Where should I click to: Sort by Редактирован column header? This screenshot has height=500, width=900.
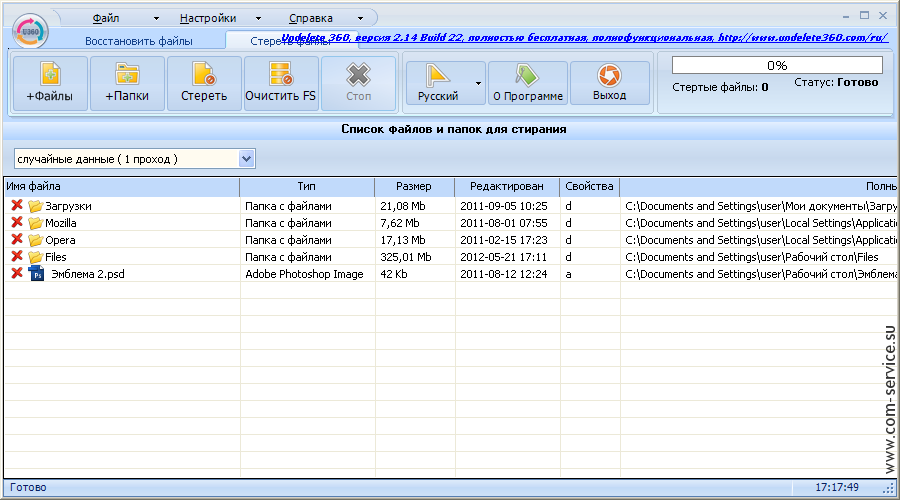point(507,187)
